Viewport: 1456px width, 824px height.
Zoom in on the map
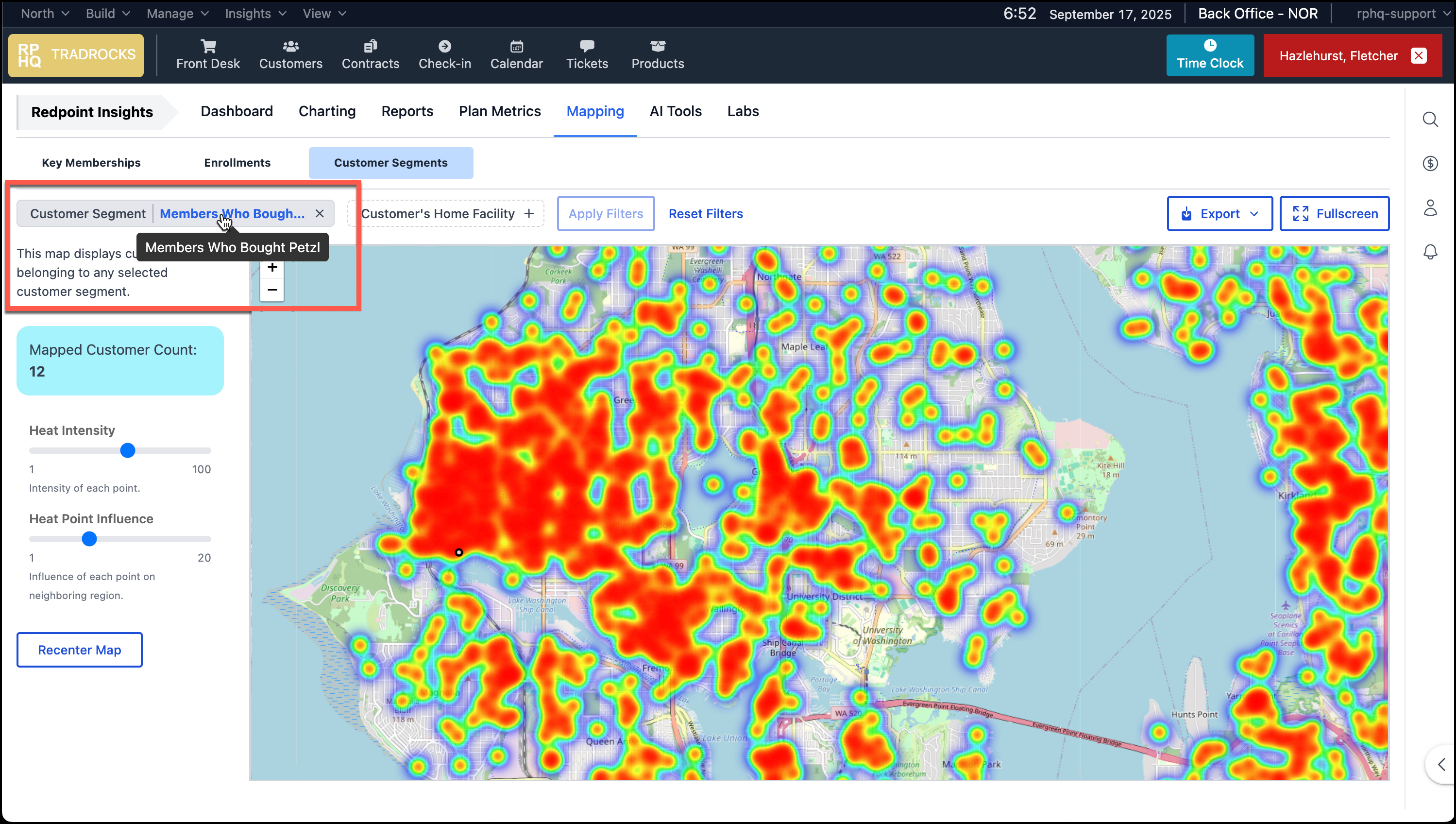[x=272, y=268]
